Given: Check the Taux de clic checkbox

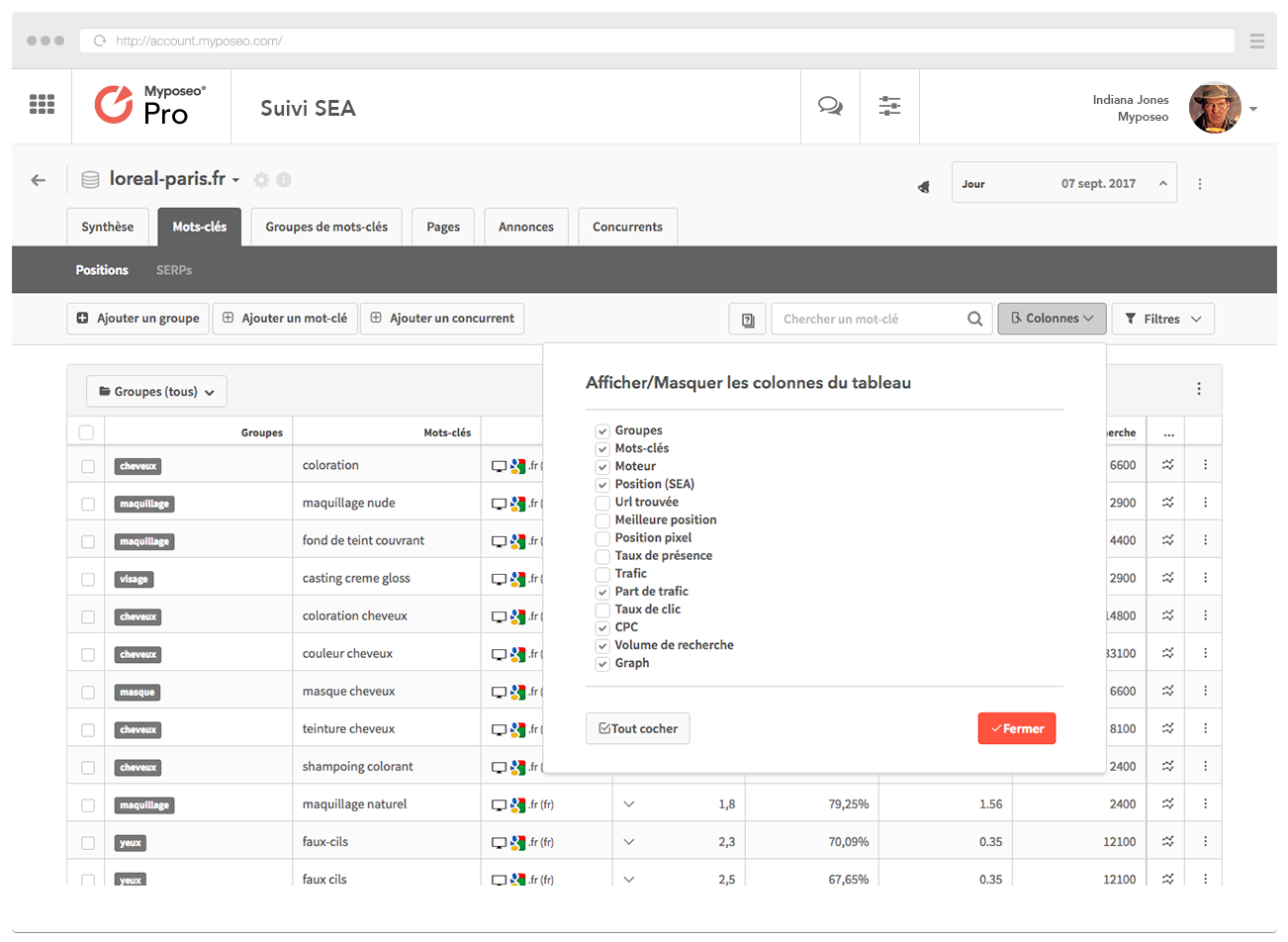Looking at the screenshot, I should [602, 610].
